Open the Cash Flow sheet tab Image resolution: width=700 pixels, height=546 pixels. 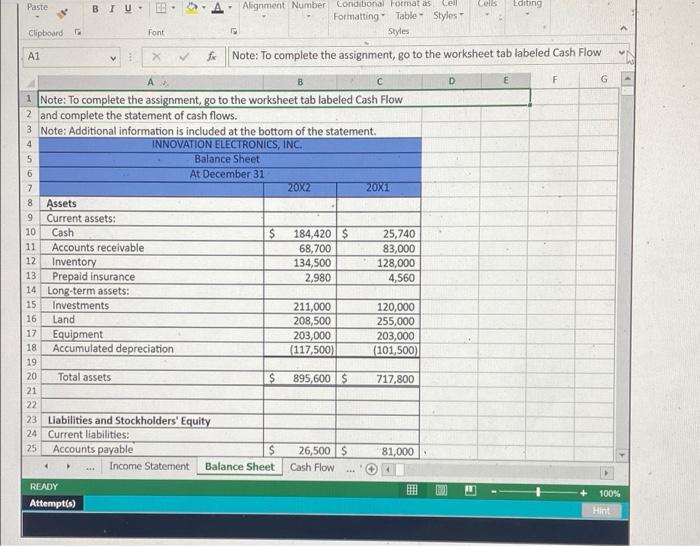[312, 467]
